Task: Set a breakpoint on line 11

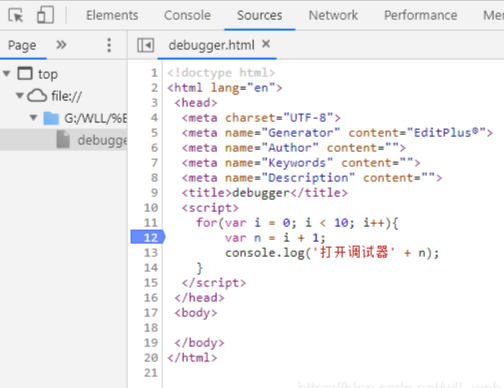Action: click(151, 223)
